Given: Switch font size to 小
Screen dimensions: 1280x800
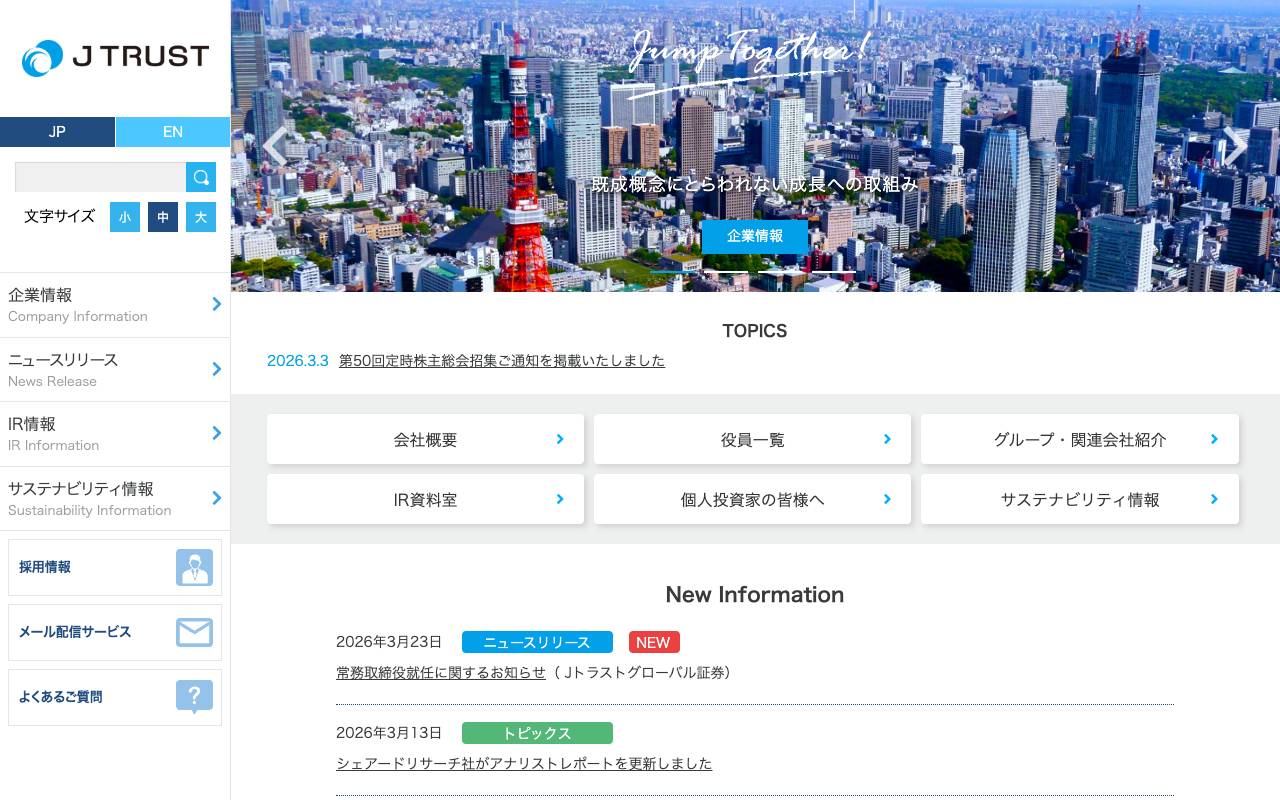Looking at the screenshot, I should pyautogui.click(x=124, y=216).
